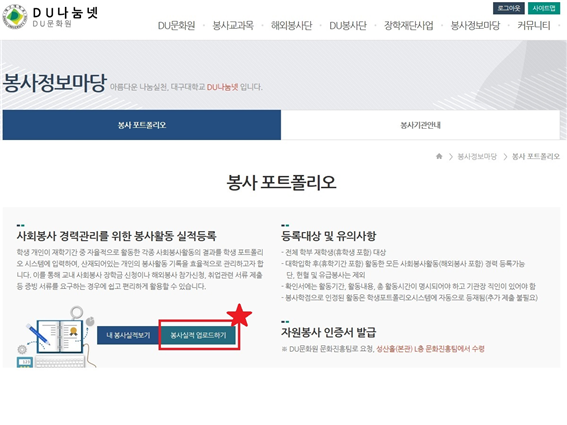This screenshot has height=425, width=567.
Task: Click the notebook portfolio illustration
Action: (56, 337)
